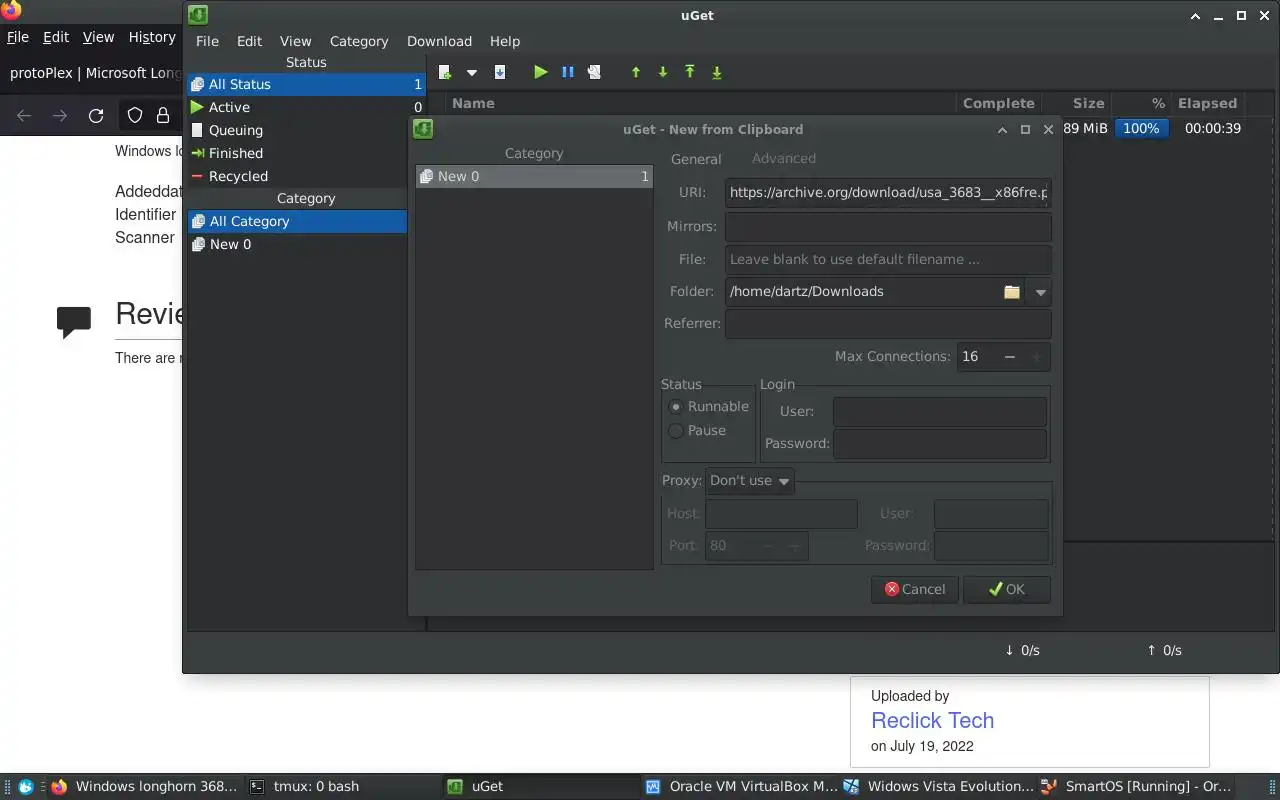Open the File menu in uGet
1280x800 pixels.
tap(207, 41)
